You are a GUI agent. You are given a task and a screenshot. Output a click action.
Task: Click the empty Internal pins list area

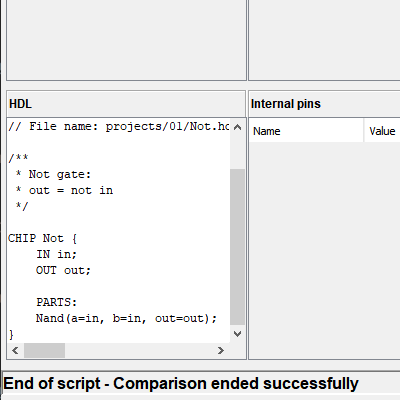click(x=324, y=250)
